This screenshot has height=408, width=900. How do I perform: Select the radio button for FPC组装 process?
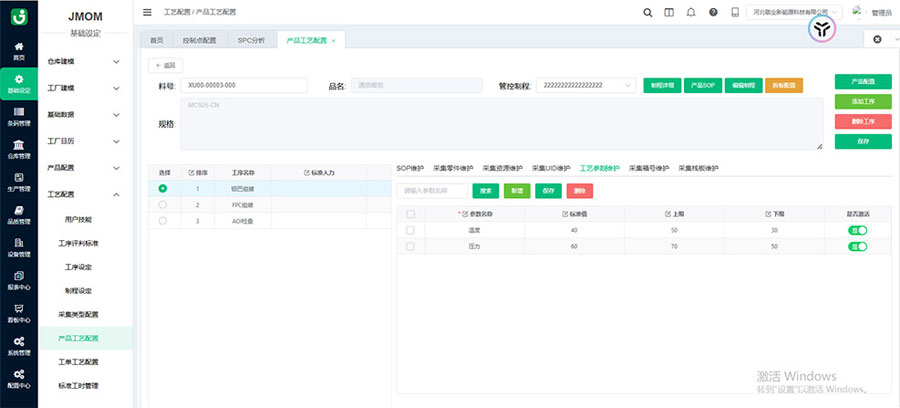(x=163, y=204)
